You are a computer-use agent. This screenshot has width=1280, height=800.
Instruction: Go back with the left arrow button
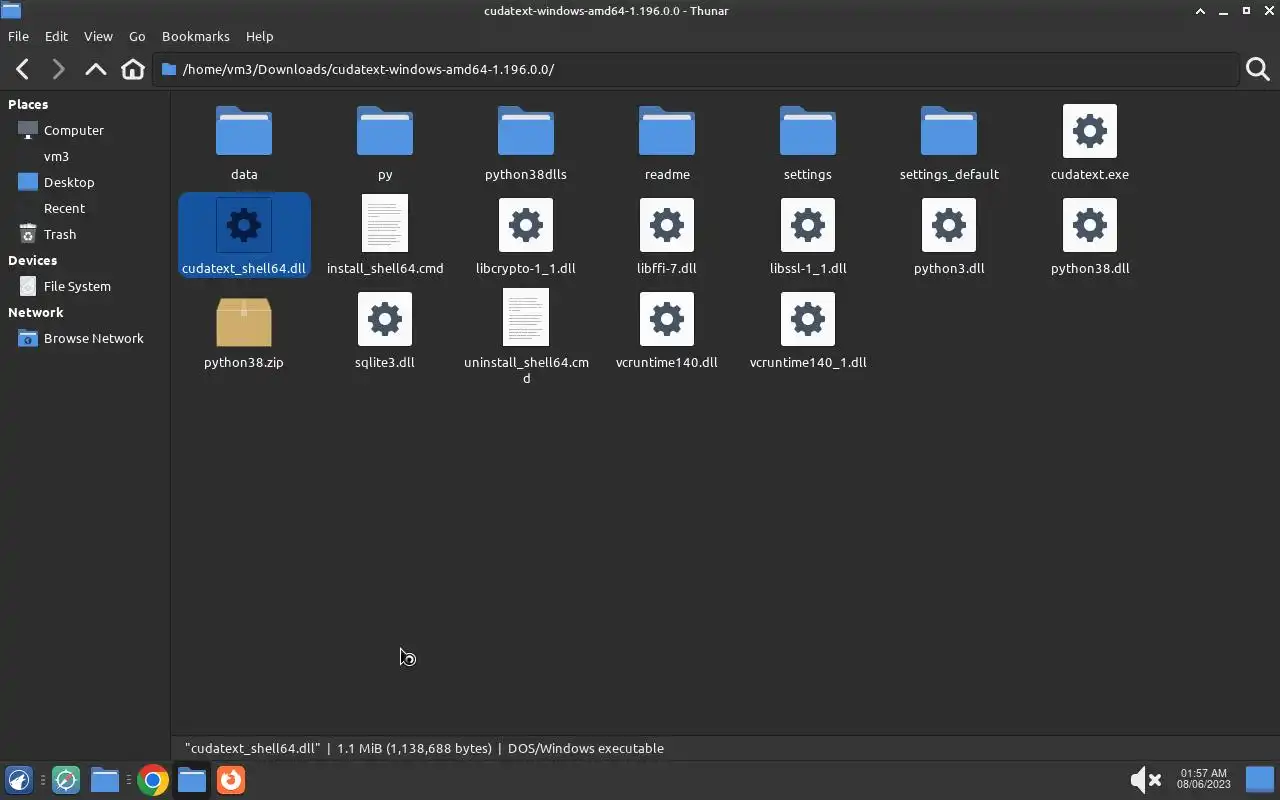click(22, 69)
